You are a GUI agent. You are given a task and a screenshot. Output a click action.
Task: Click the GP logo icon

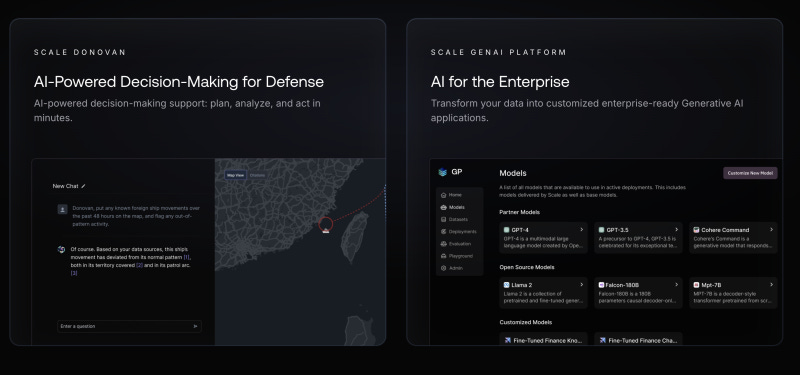pyautogui.click(x=442, y=172)
